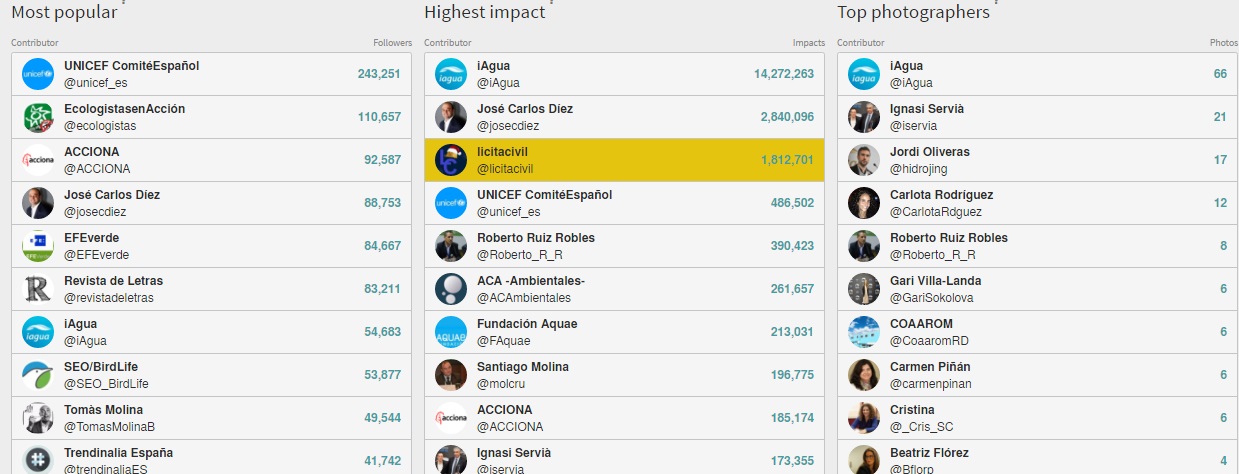1239x474 pixels.
Task: Click the UNICEF avatar in Most popular
Action: pyautogui.click(x=38, y=74)
